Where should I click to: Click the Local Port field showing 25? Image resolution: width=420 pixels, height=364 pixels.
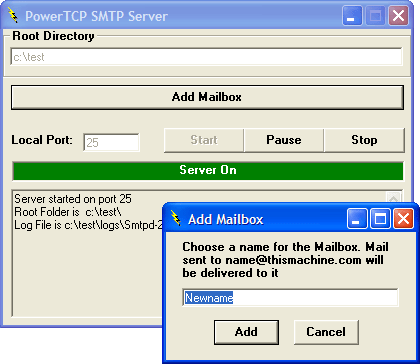point(111,142)
